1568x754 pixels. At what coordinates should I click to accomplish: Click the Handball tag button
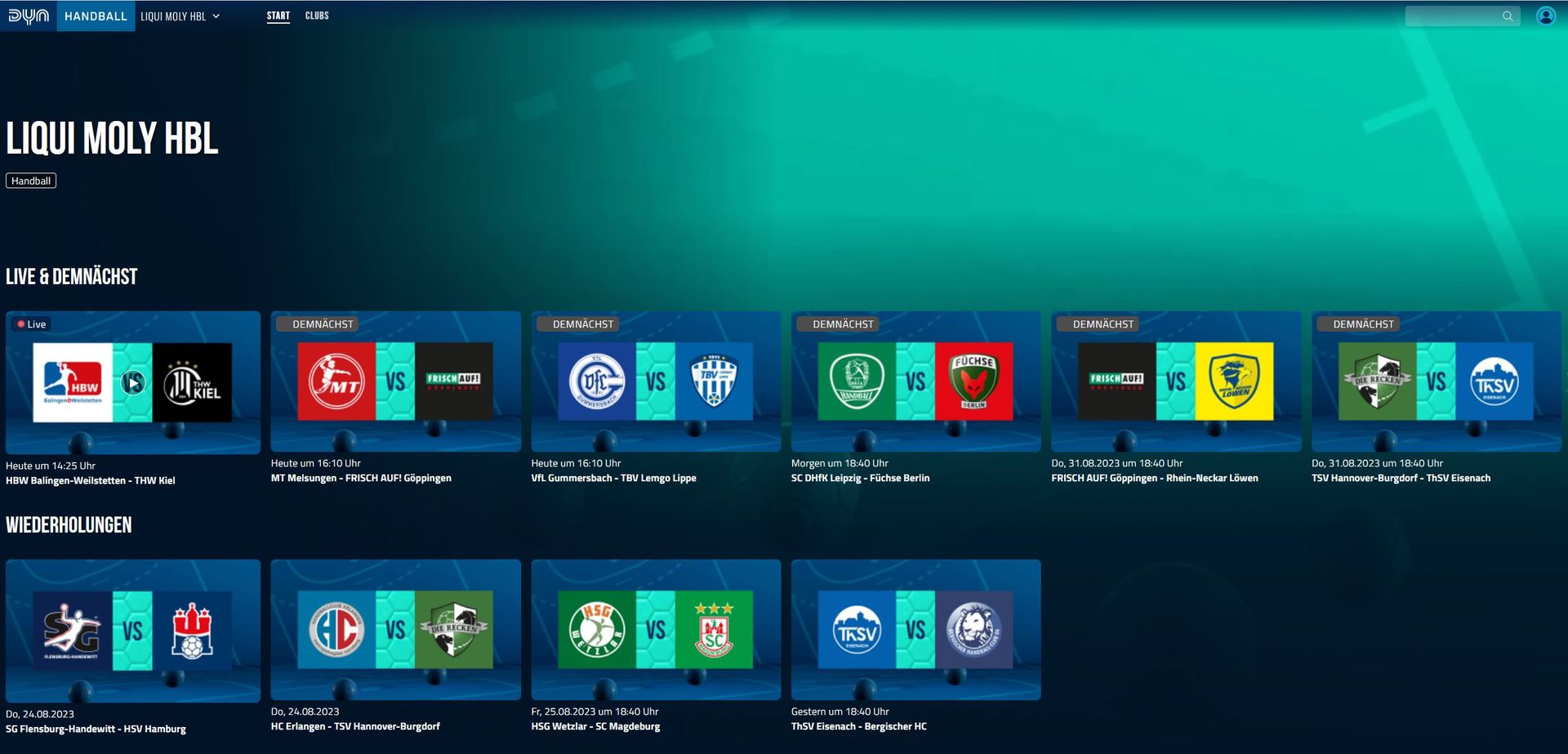[x=31, y=181]
